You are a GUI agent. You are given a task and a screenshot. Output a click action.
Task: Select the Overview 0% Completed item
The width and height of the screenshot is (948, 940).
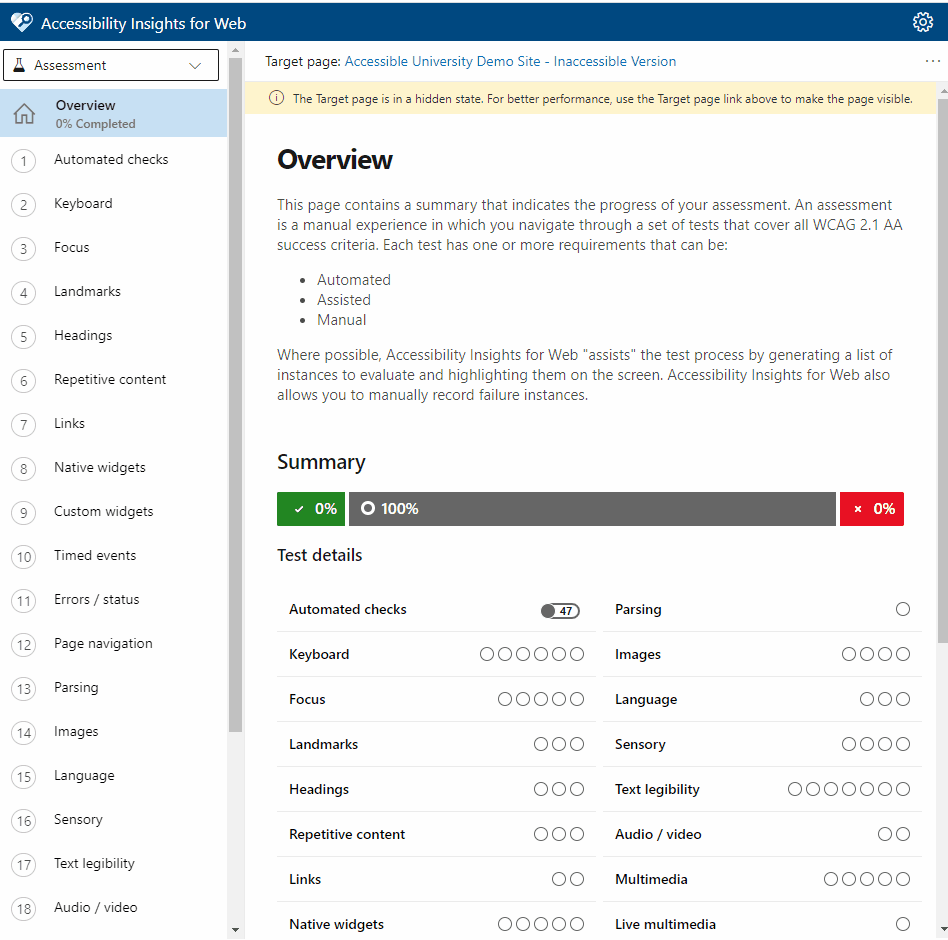tap(114, 113)
